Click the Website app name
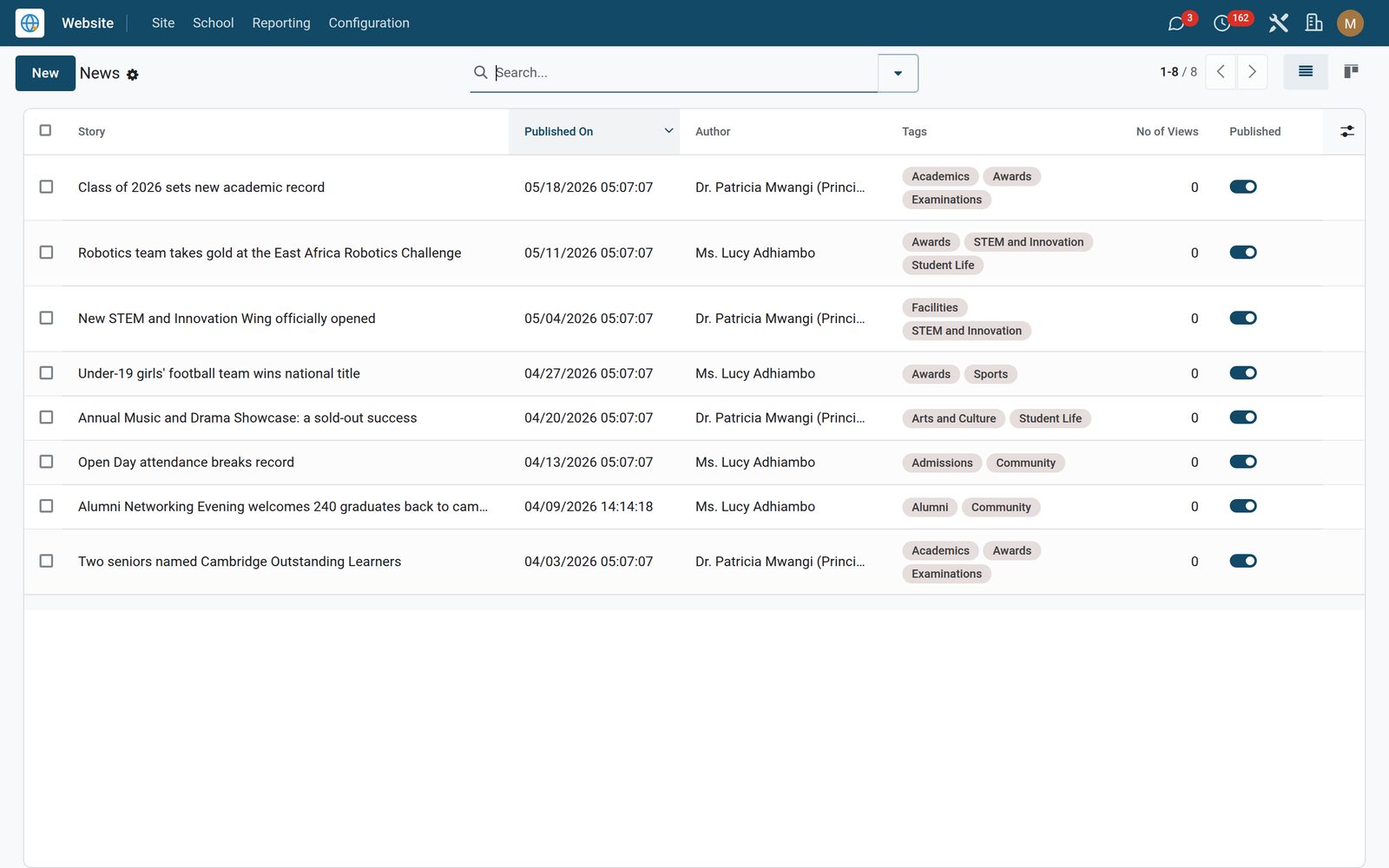The width and height of the screenshot is (1389, 868). coord(88,23)
